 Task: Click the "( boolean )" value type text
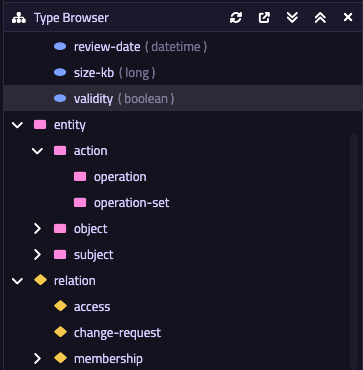click(x=146, y=99)
